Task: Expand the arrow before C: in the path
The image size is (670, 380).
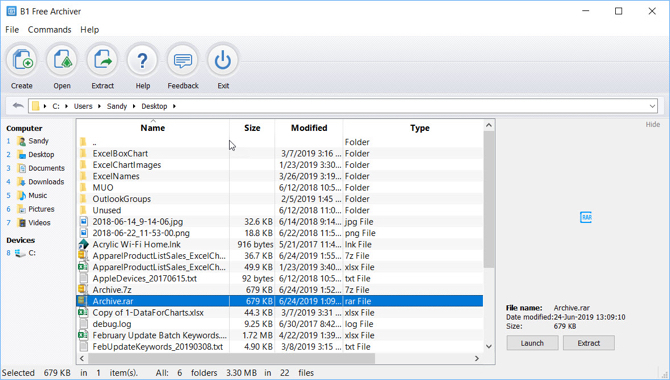Action: [x=45, y=106]
